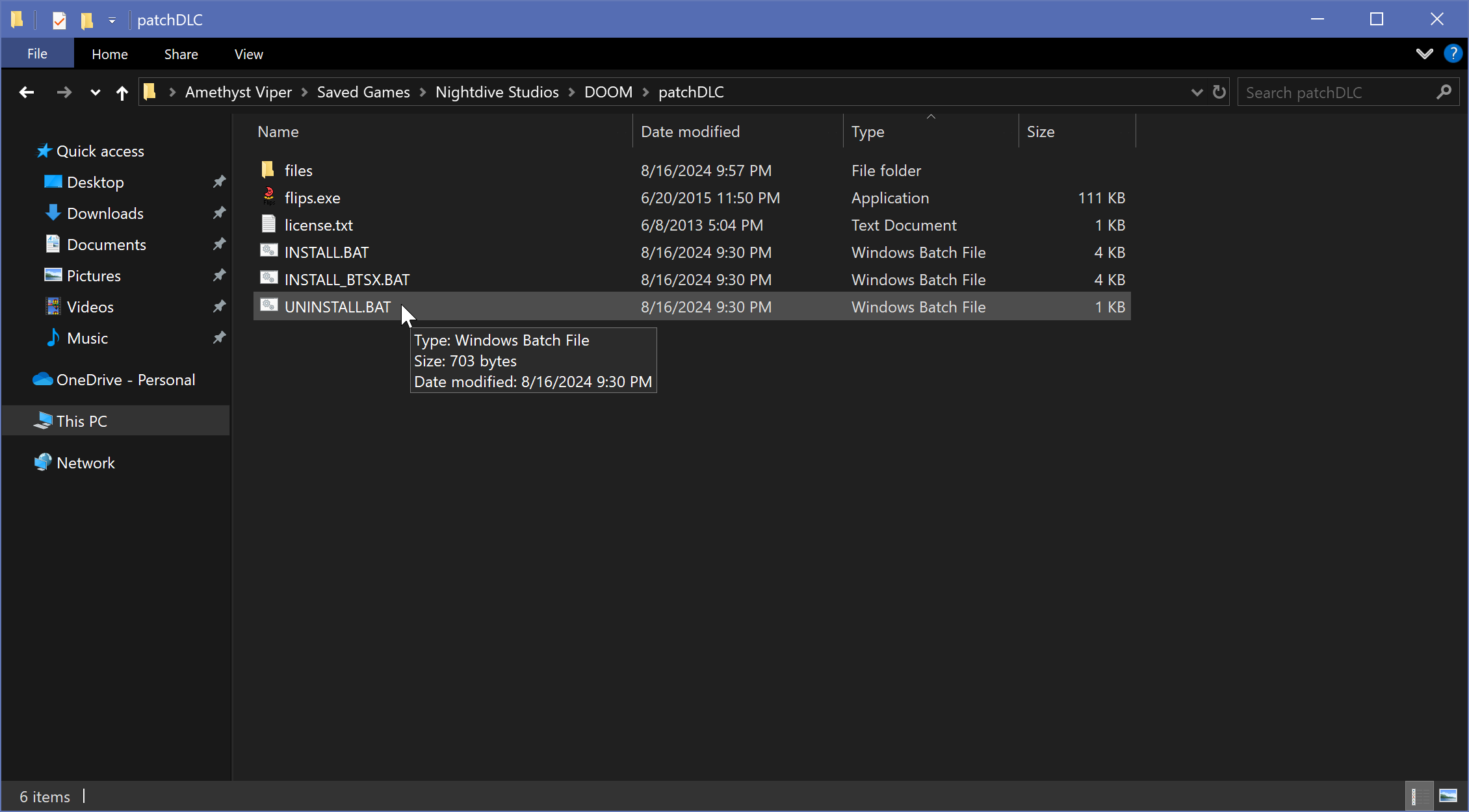Click the Back navigation arrow
This screenshot has width=1469, height=812.
(27, 92)
